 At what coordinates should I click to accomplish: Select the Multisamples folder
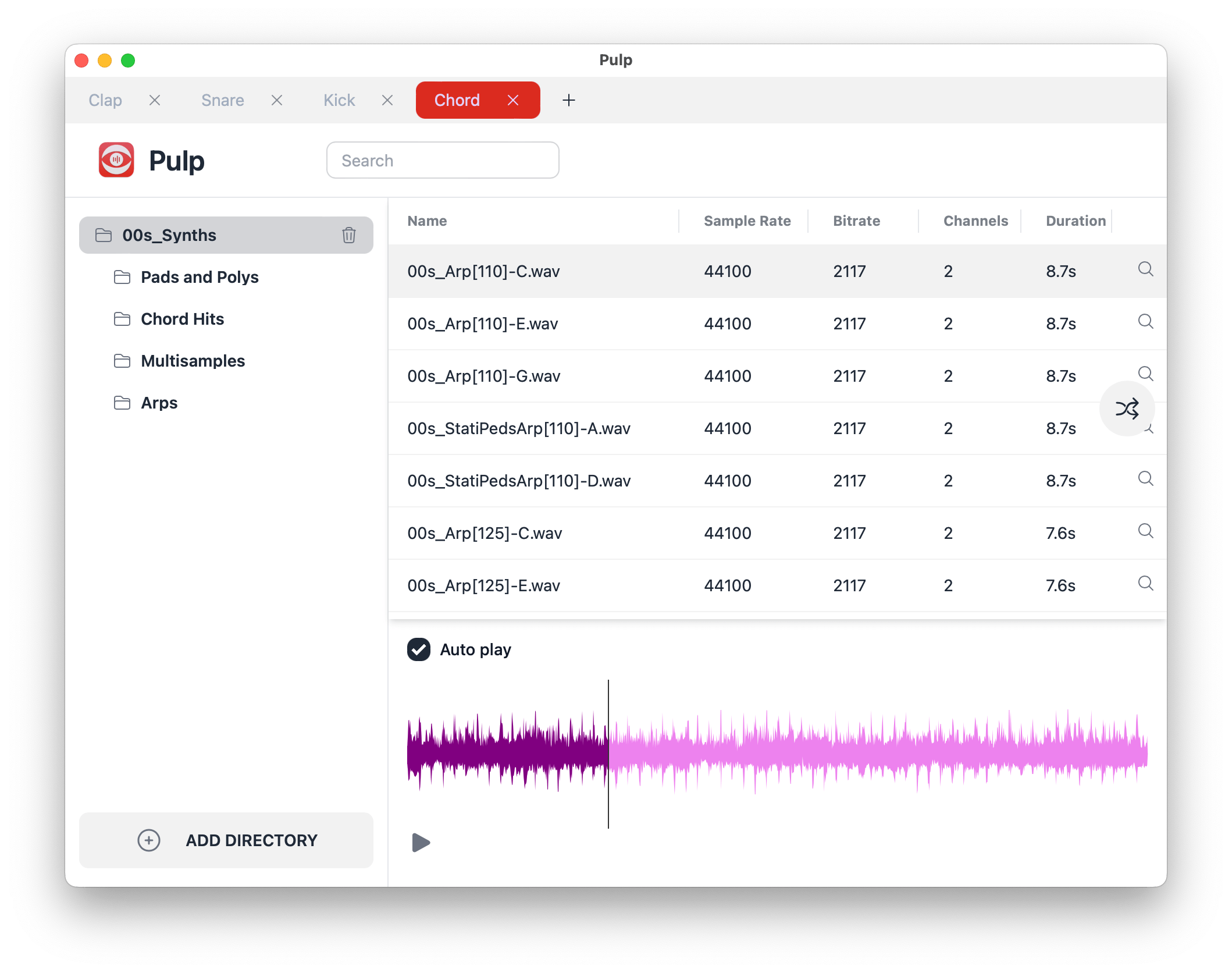pyautogui.click(x=193, y=360)
